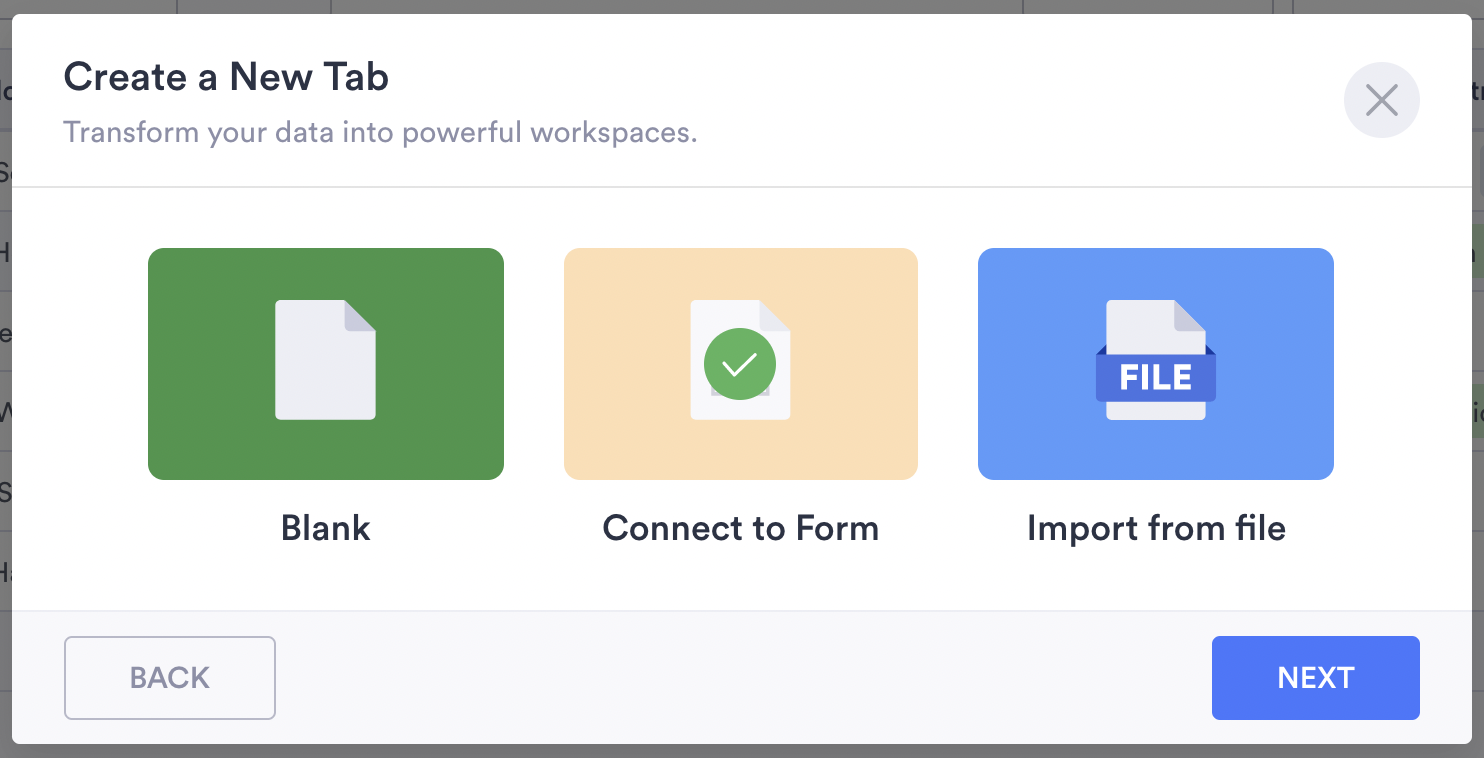Click the blank page icon
Image resolution: width=1484 pixels, height=758 pixels.
(325, 362)
